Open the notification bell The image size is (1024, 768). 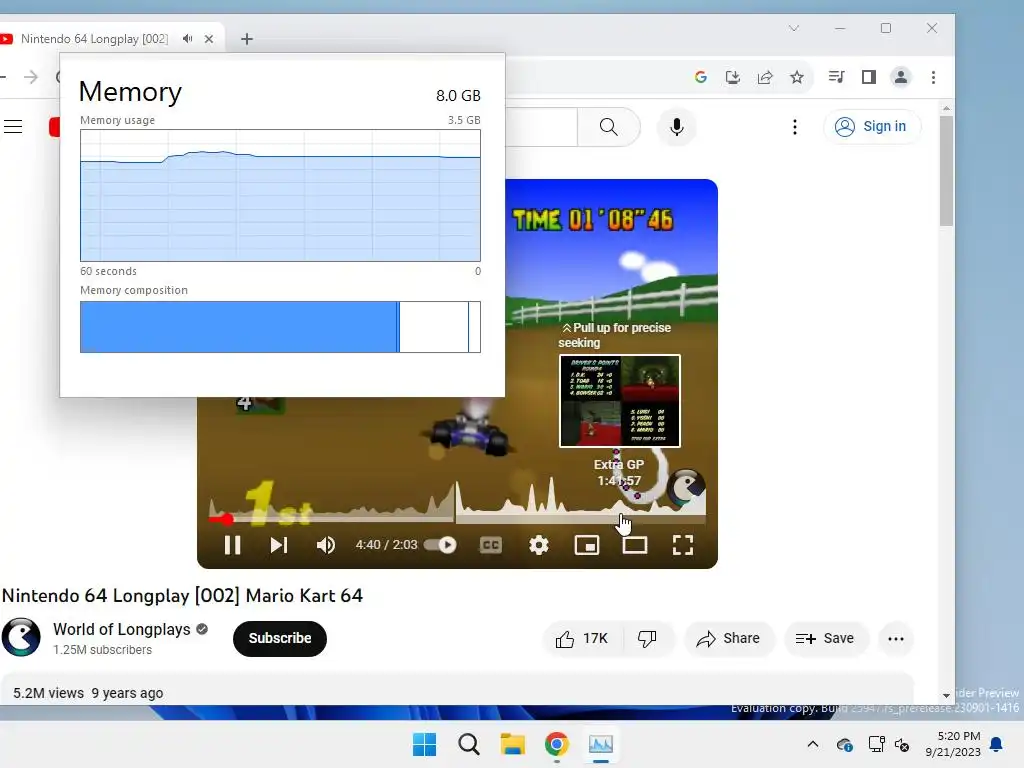click(x=996, y=744)
